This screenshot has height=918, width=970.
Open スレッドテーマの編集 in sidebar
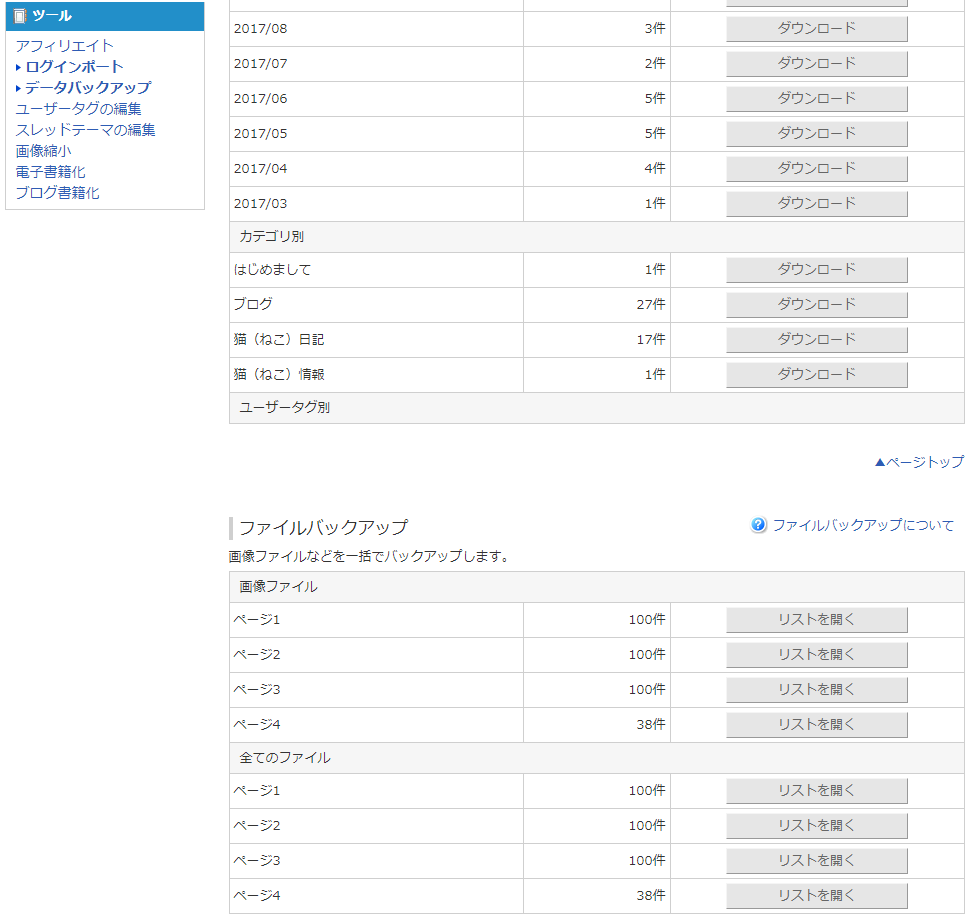click(x=85, y=130)
